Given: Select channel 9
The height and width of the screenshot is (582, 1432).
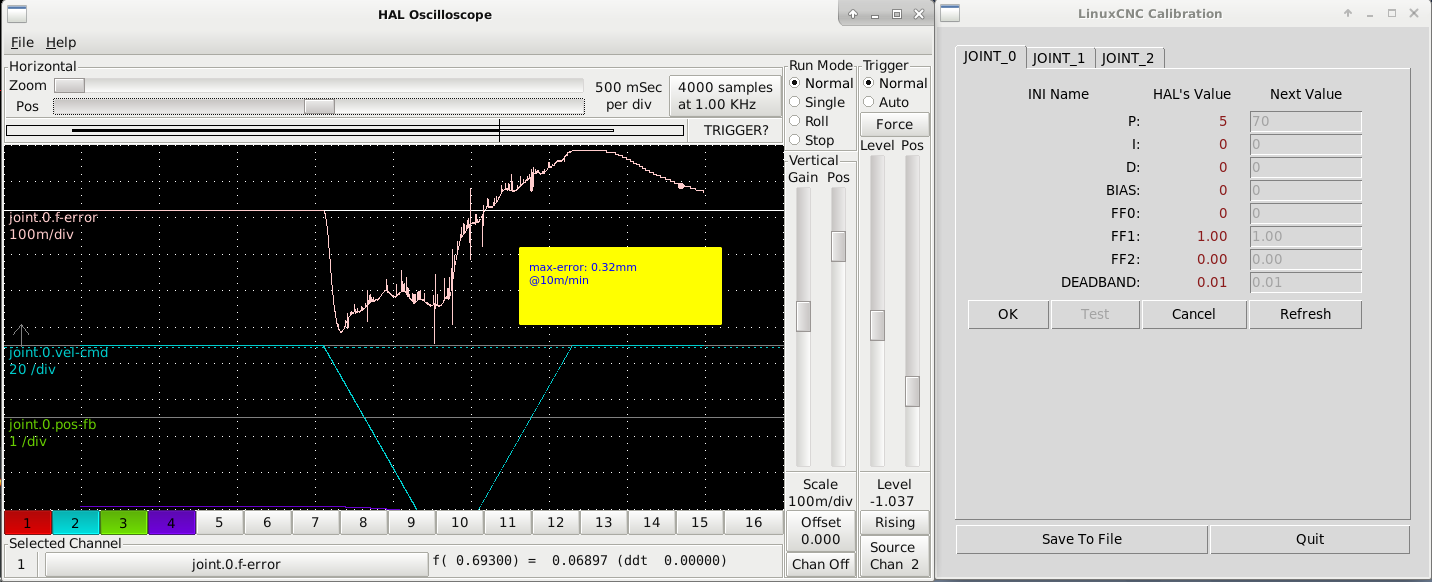Looking at the screenshot, I should tap(412, 522).
